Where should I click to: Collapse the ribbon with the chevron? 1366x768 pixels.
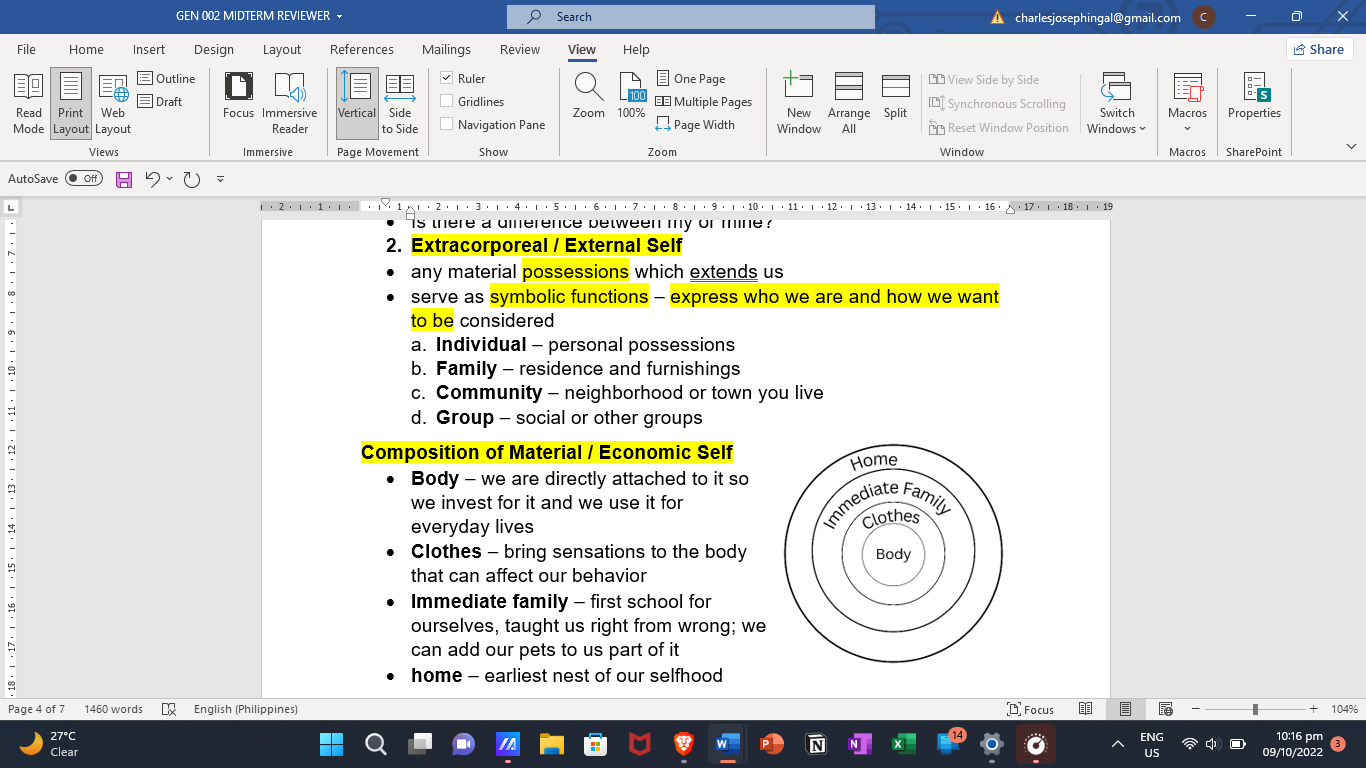point(1351,146)
